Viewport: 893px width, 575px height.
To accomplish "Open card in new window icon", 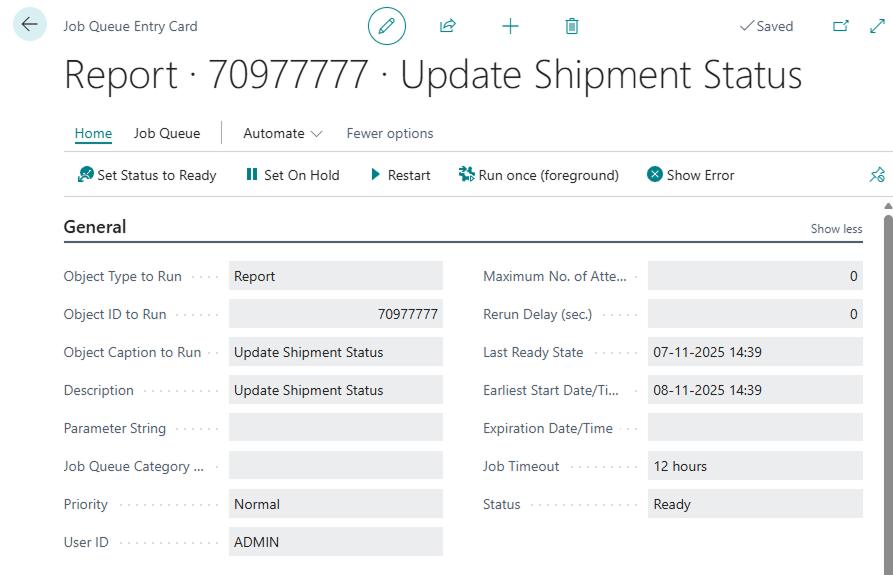I will tap(841, 26).
